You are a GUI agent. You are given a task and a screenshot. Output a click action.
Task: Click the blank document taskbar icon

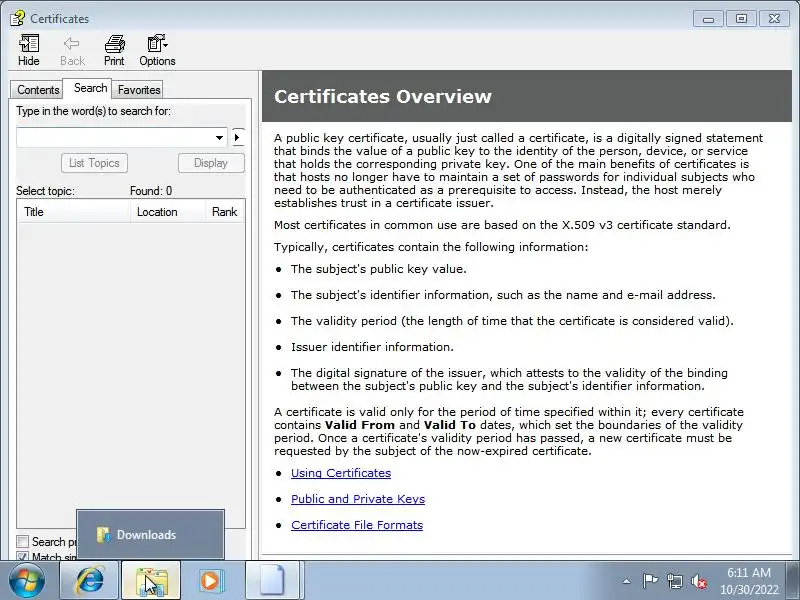point(272,581)
